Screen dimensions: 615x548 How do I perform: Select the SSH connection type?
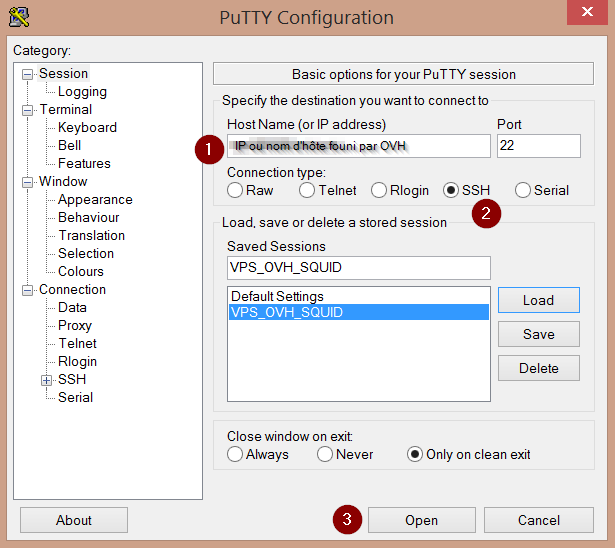click(451, 190)
